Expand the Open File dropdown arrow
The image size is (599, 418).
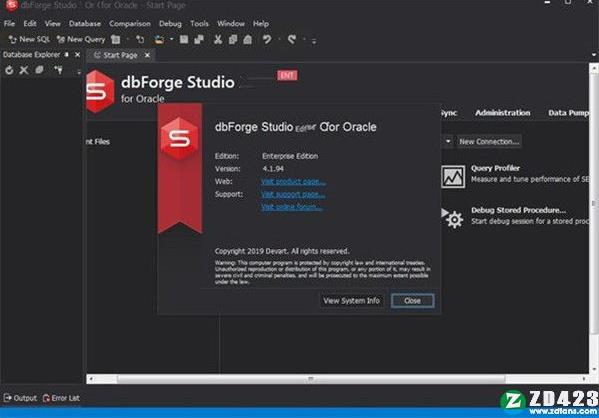coord(171,39)
